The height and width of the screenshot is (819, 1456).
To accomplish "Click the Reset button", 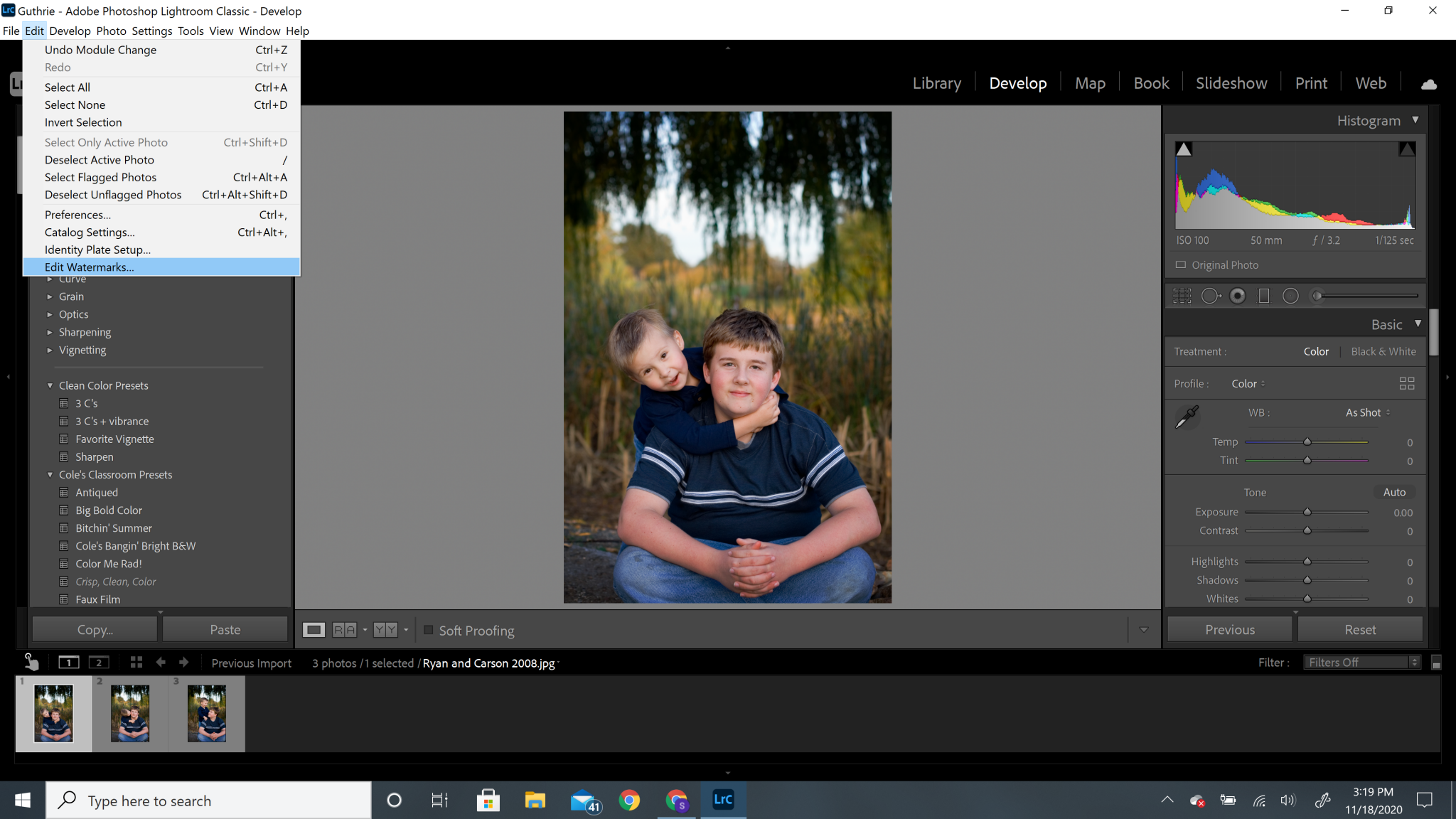I will click(x=1359, y=629).
